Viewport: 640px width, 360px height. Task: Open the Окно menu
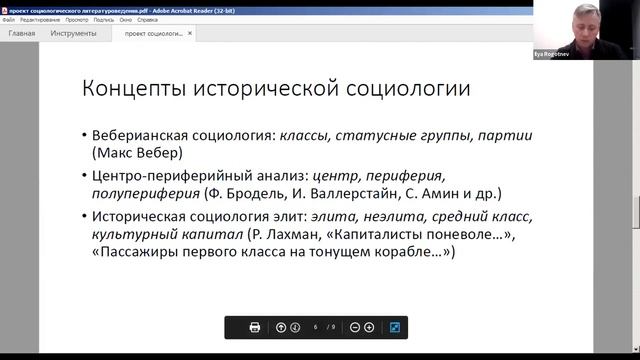coord(126,20)
